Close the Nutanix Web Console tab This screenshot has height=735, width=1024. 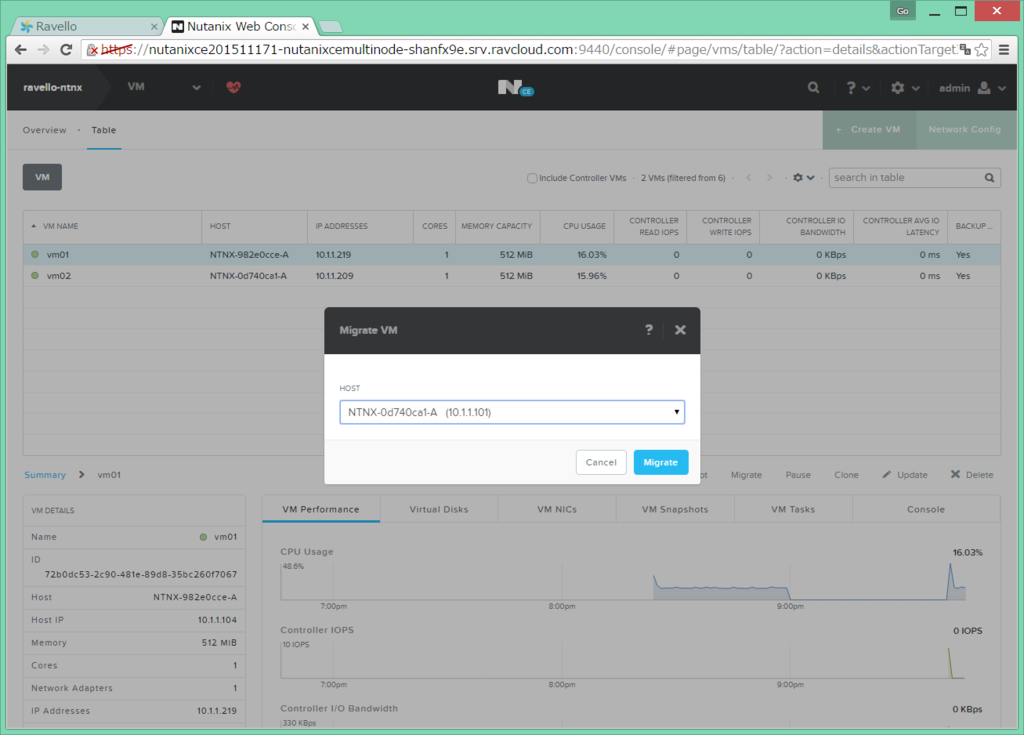point(305,27)
